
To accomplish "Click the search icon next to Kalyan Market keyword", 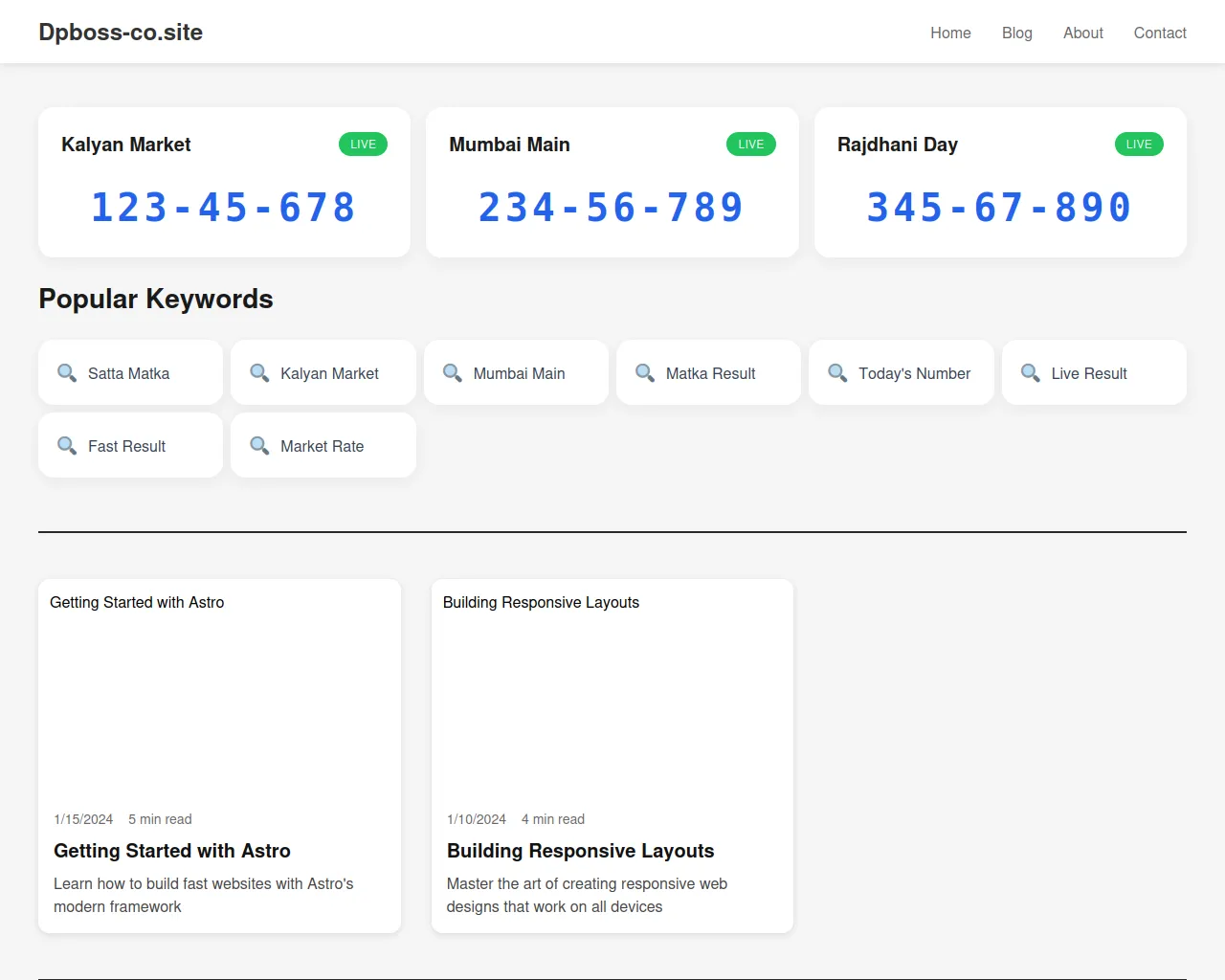I will [x=259, y=372].
